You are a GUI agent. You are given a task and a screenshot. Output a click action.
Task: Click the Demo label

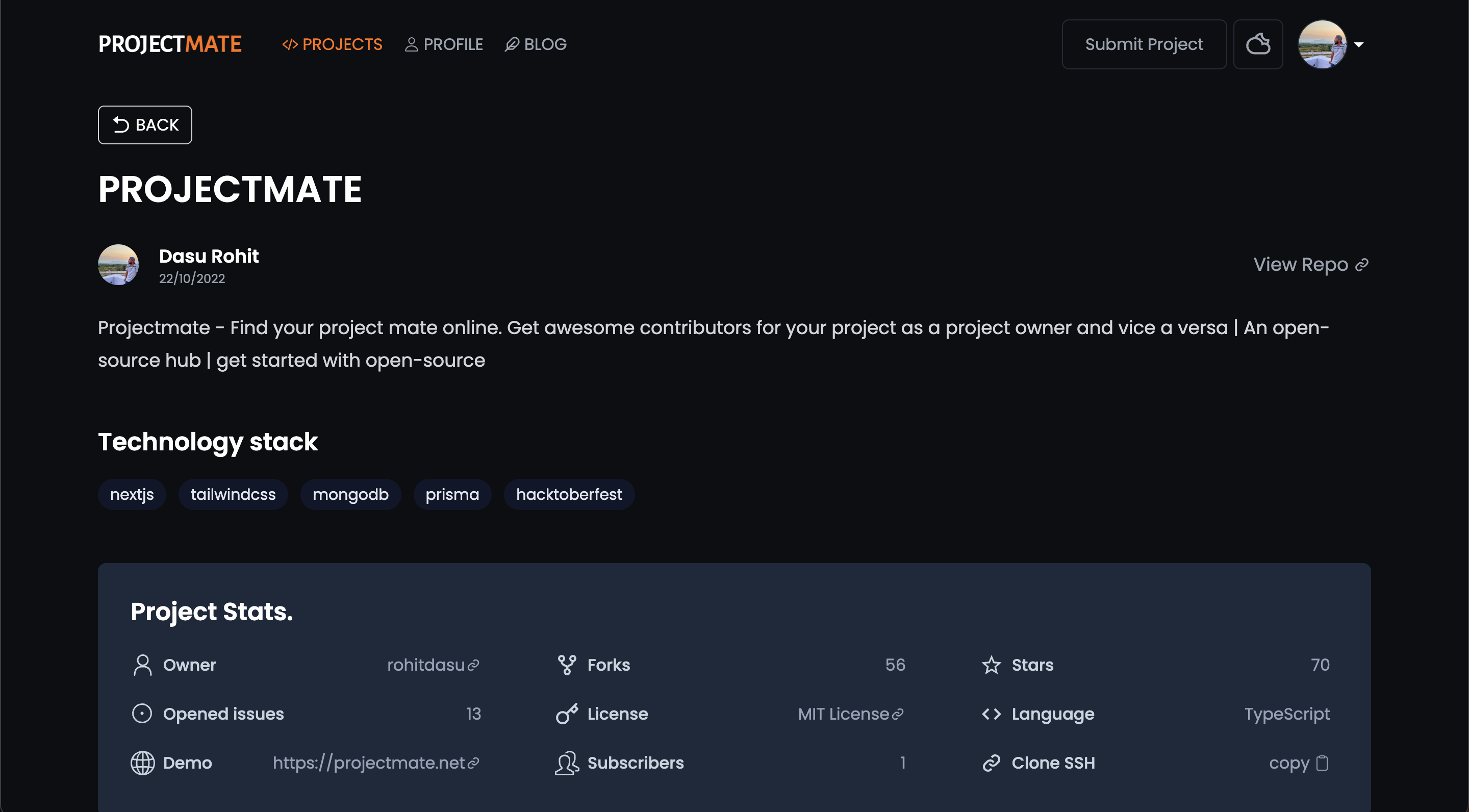point(187,763)
